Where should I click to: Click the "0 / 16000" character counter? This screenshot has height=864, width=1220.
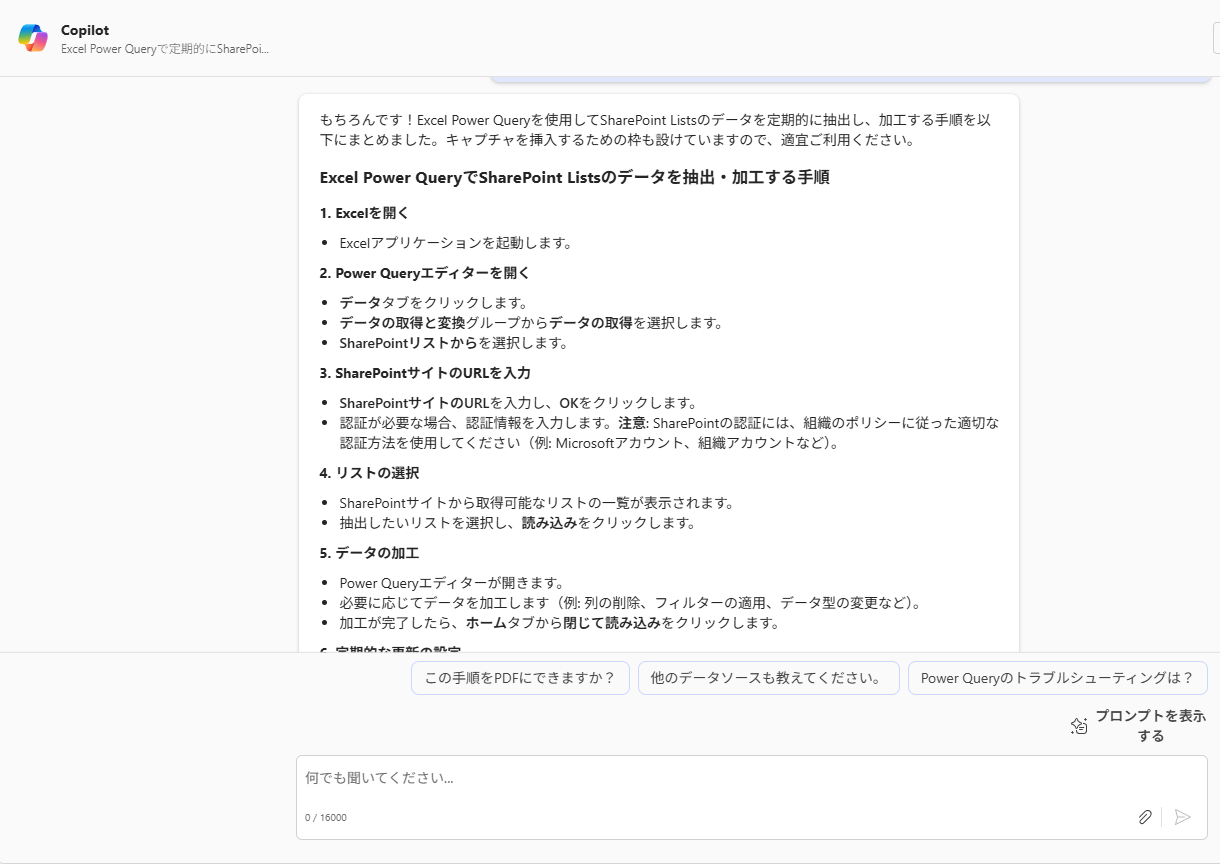click(326, 818)
